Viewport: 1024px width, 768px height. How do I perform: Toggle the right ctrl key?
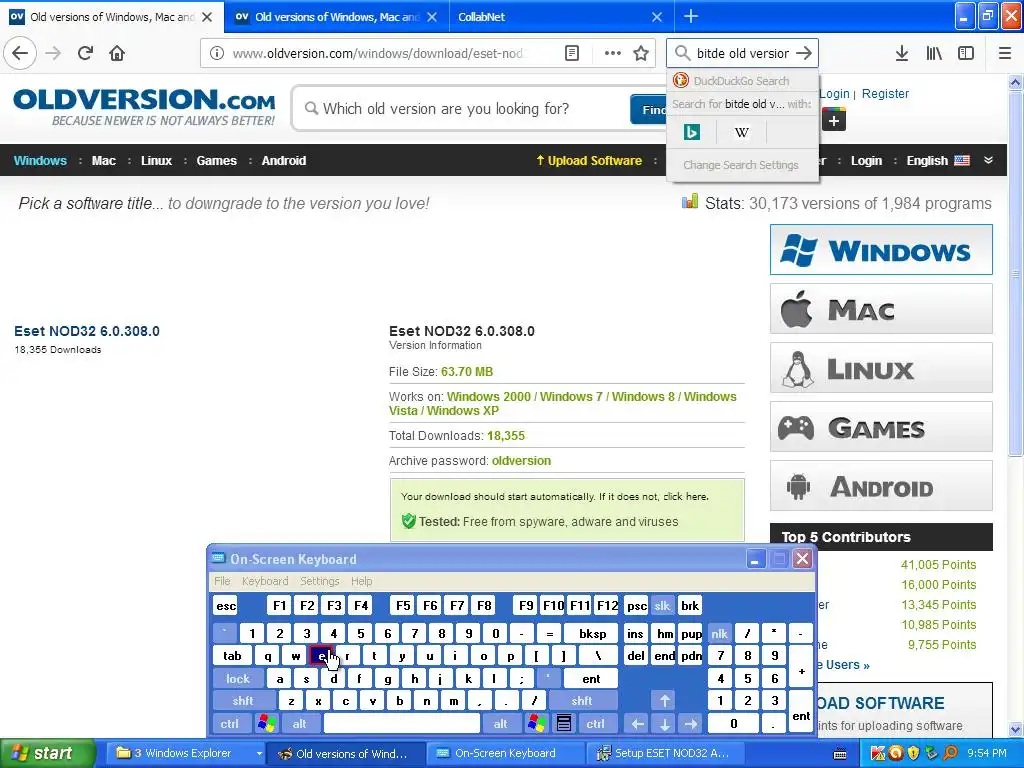click(x=596, y=724)
